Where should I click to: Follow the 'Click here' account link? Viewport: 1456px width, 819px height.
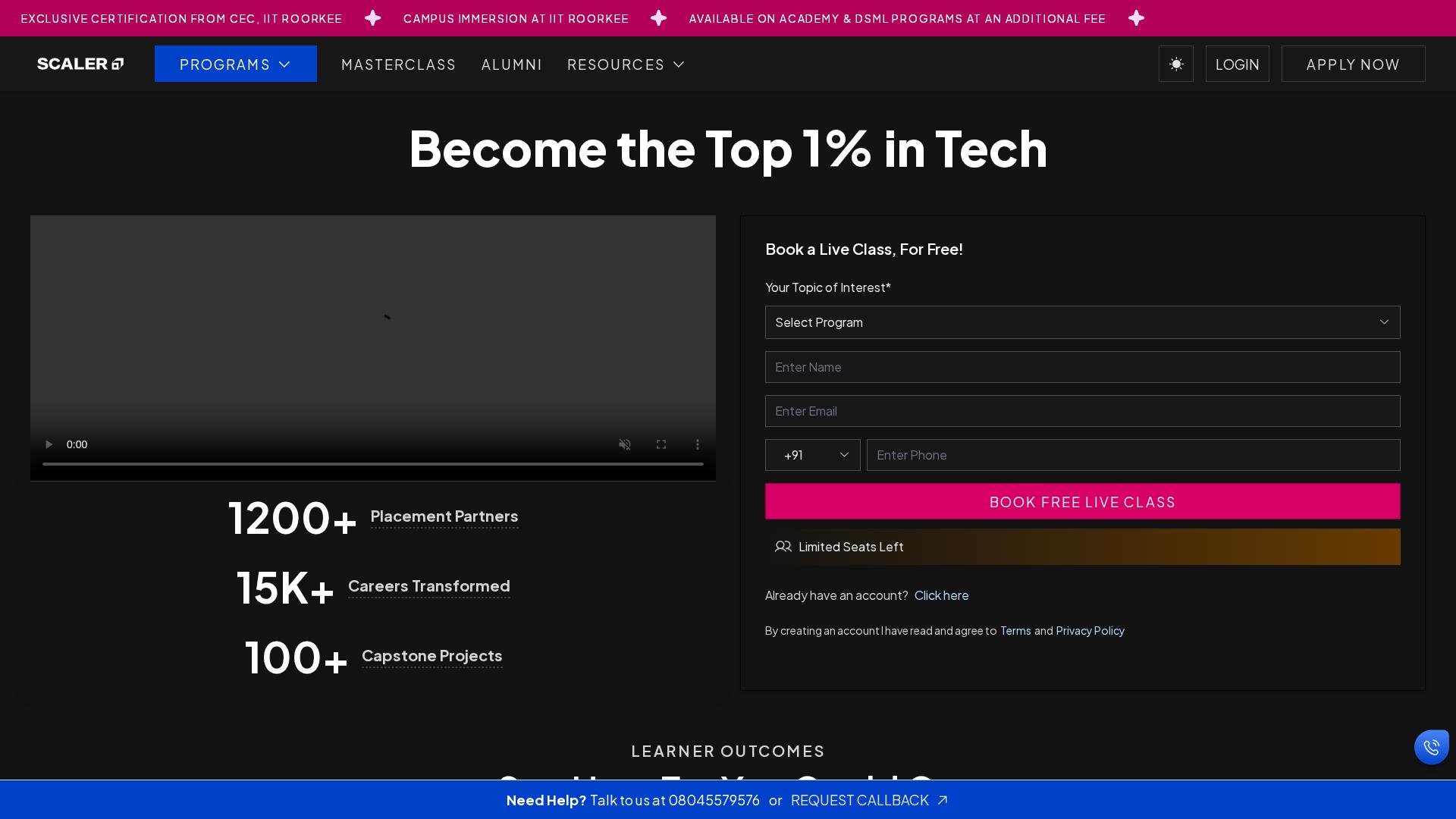click(941, 595)
